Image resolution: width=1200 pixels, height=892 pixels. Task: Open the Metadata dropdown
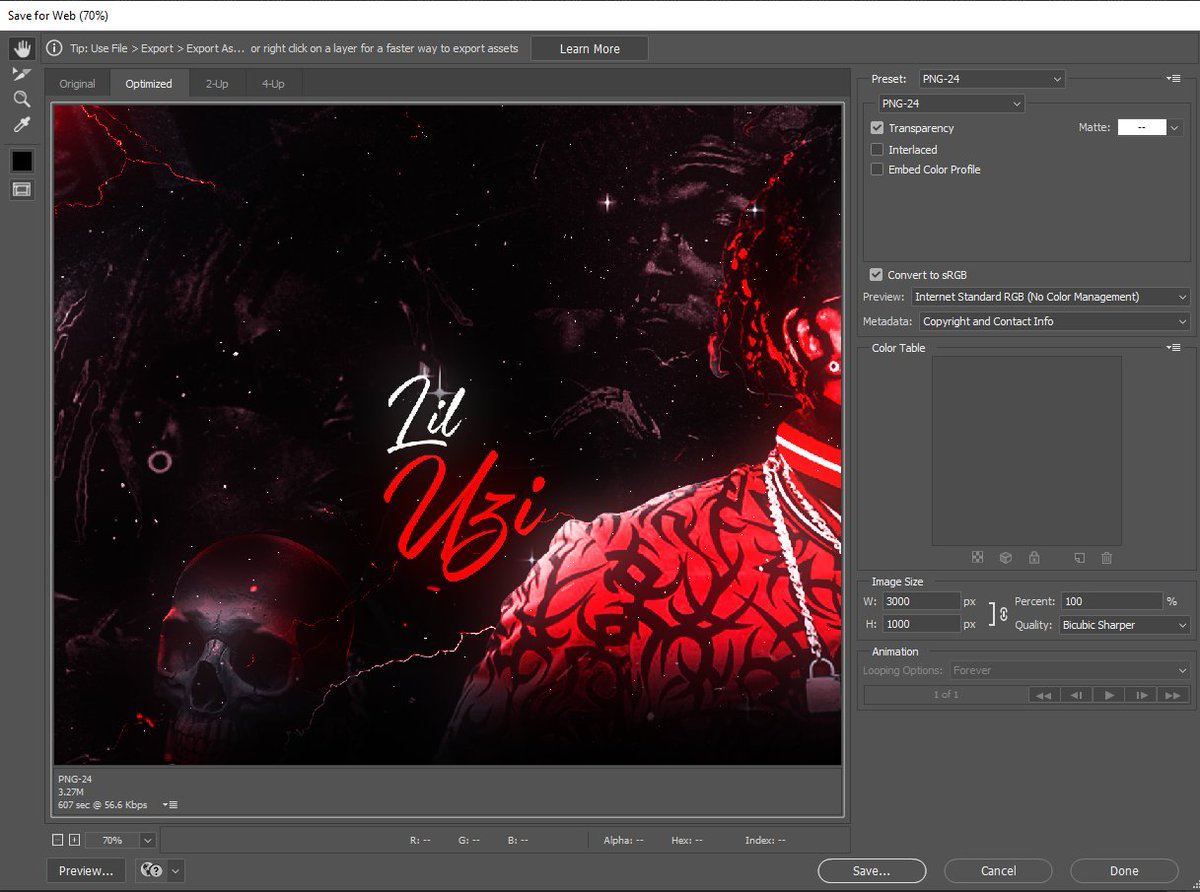pos(1055,321)
